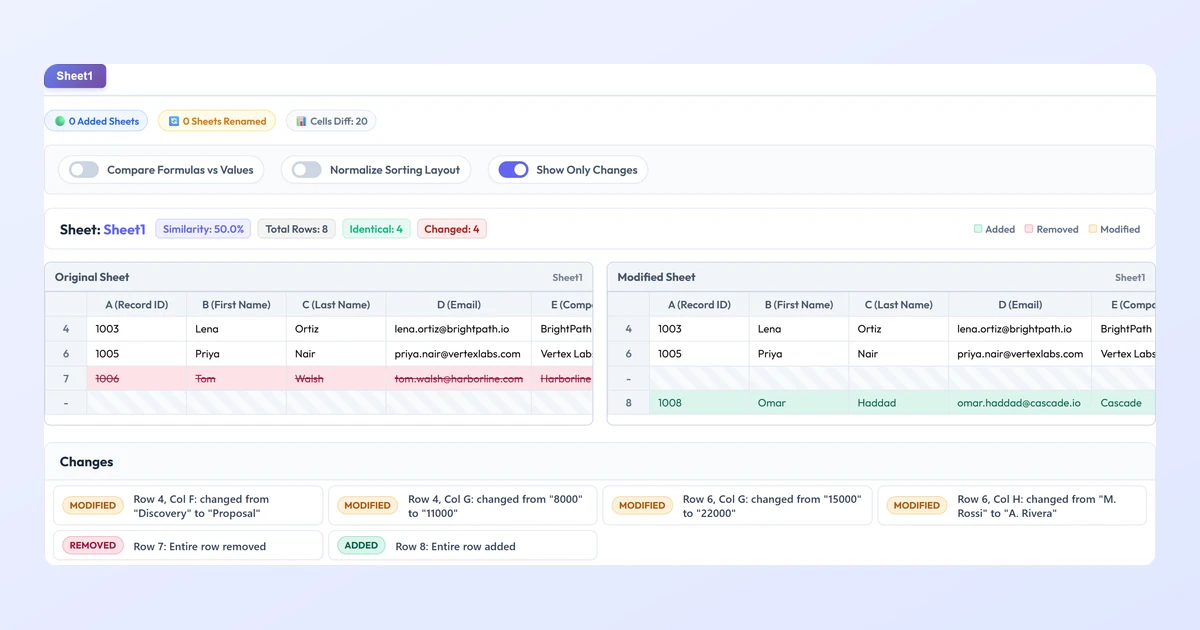Click the Changed: 4 badge
Image resolution: width=1200 pixels, height=630 pixels.
tap(452, 229)
